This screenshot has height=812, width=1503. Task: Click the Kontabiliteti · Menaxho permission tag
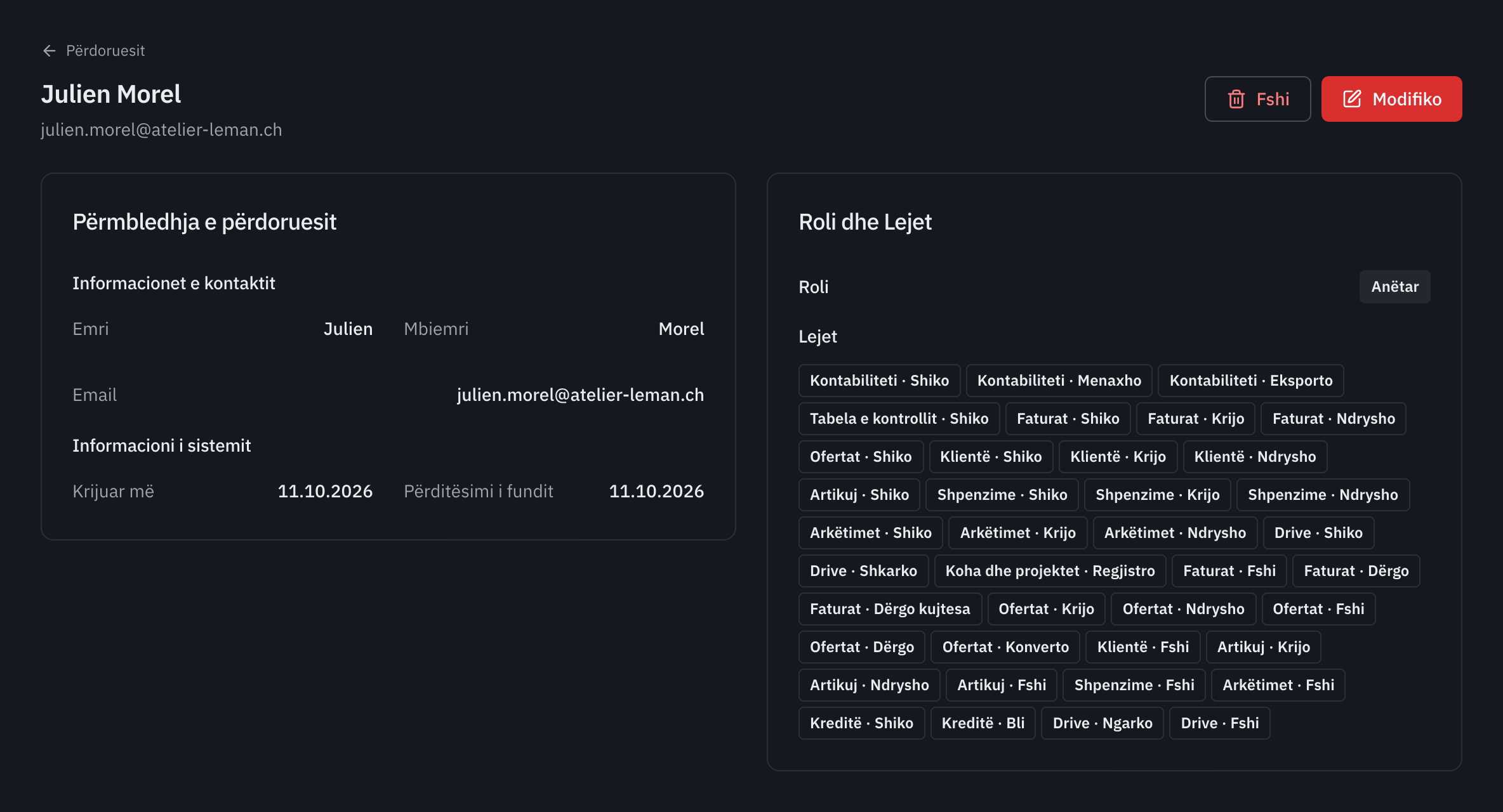[1059, 381]
